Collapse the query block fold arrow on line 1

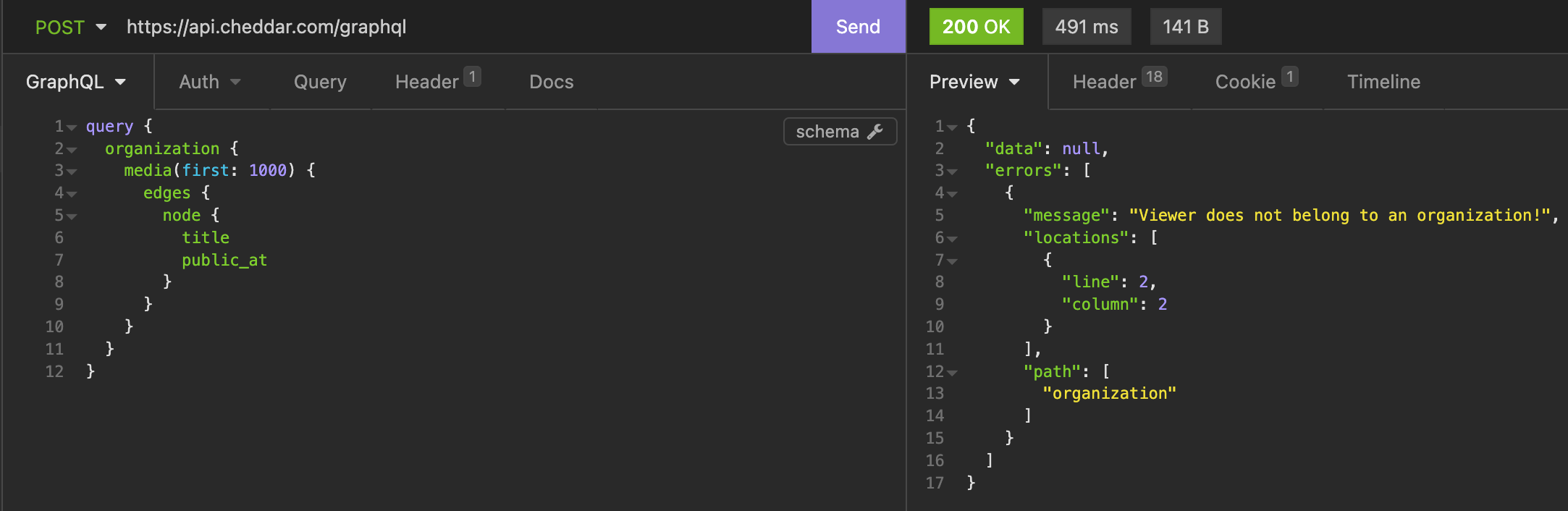coord(72,127)
